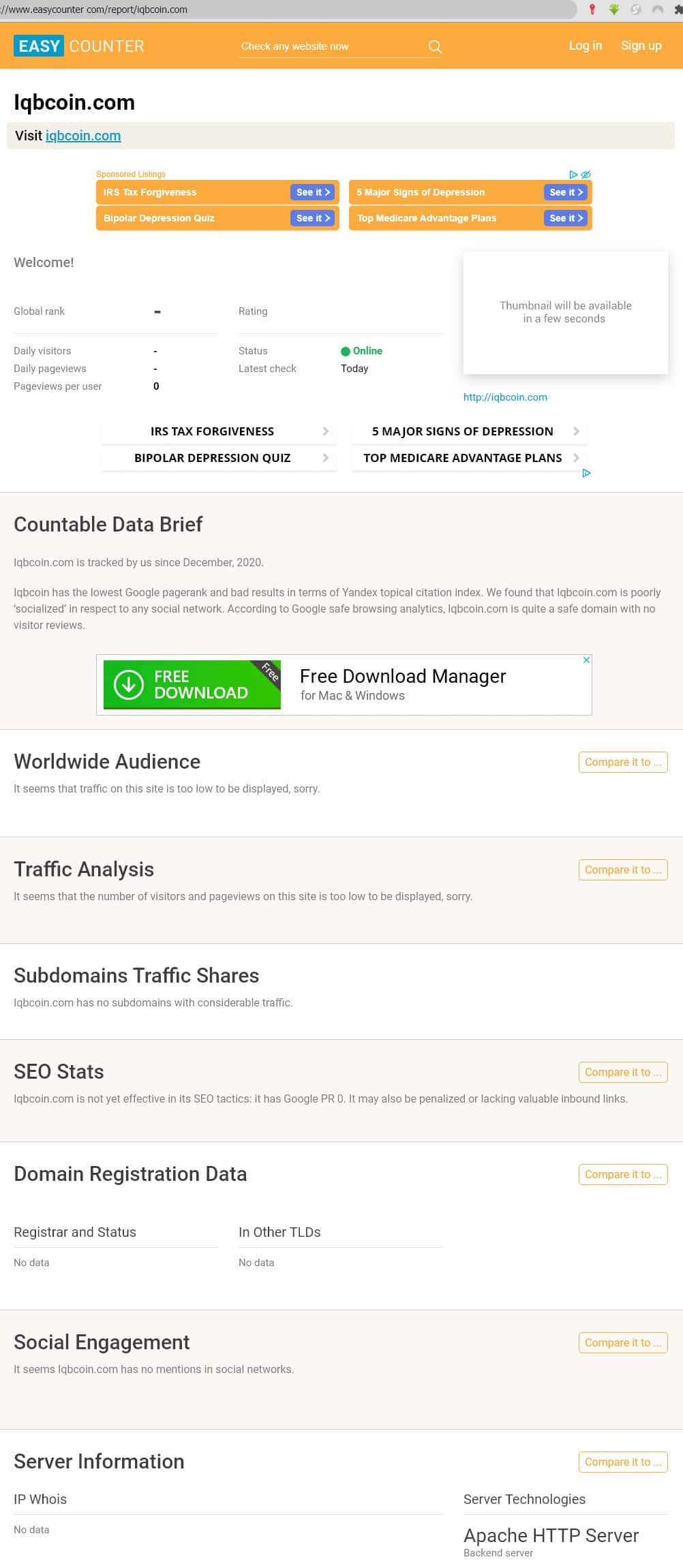
Task: Expand the Top Medicare Advantage Plans chevron
Action: pos(577,458)
